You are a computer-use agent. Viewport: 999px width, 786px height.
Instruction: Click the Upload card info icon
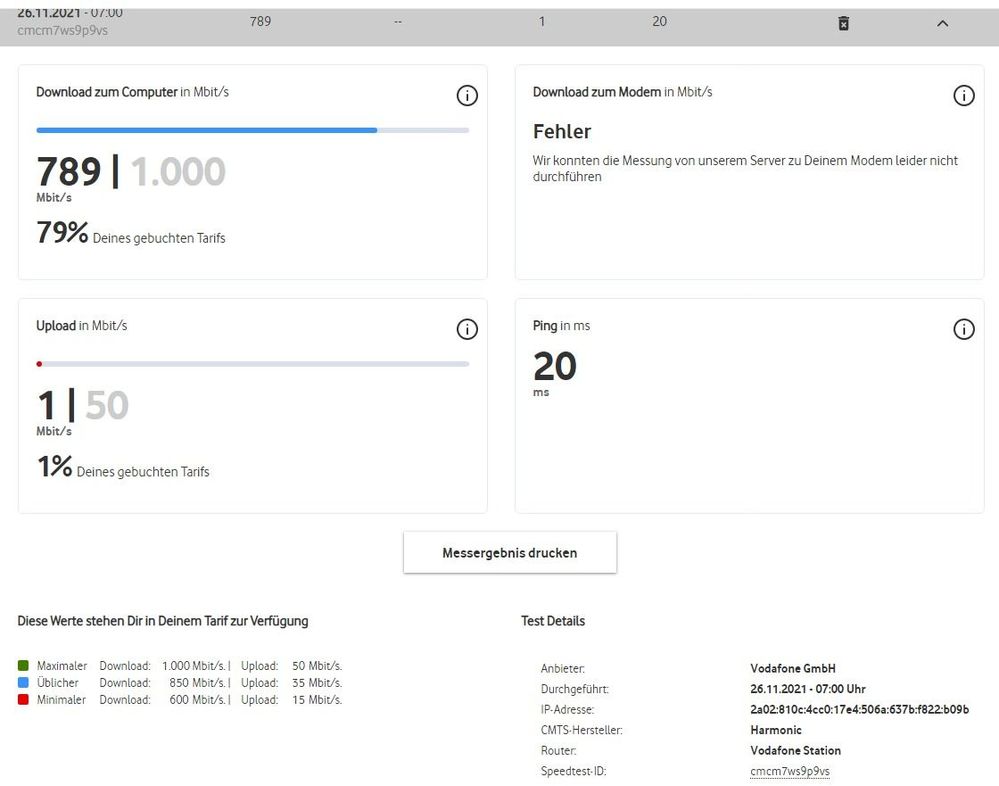click(x=467, y=330)
